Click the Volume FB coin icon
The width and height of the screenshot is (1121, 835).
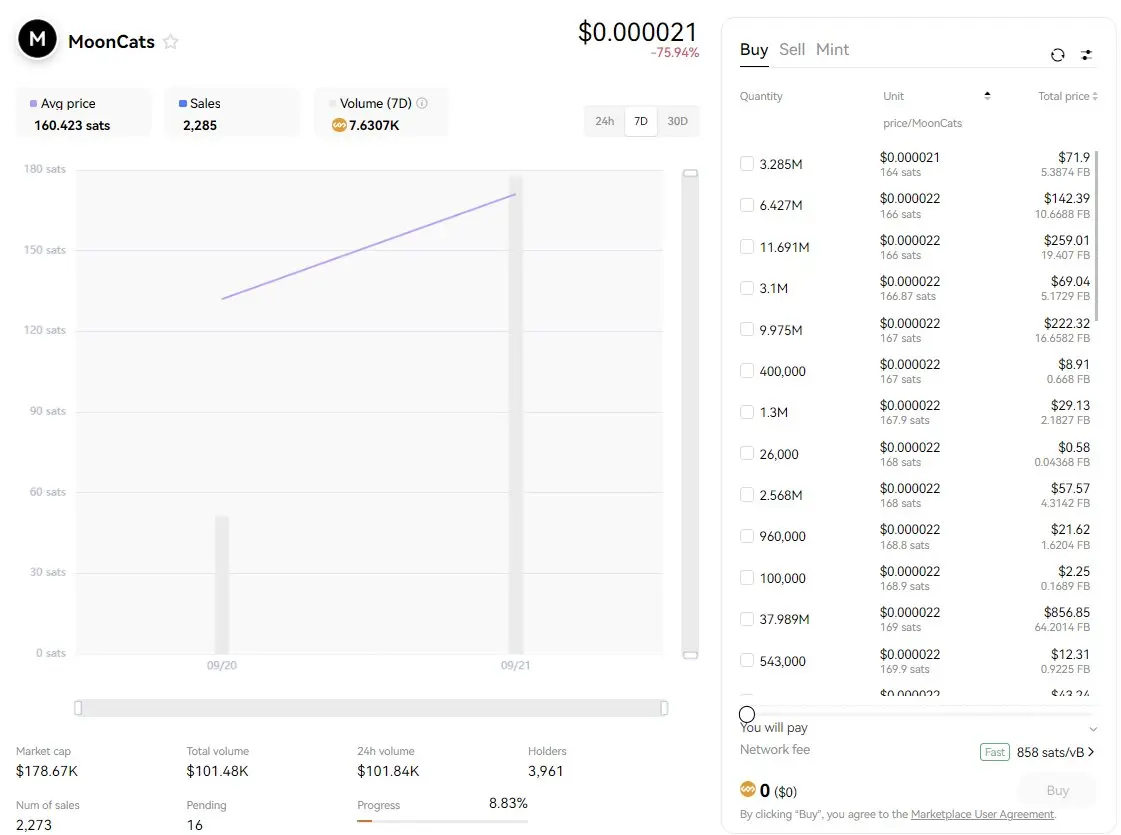tap(339, 125)
